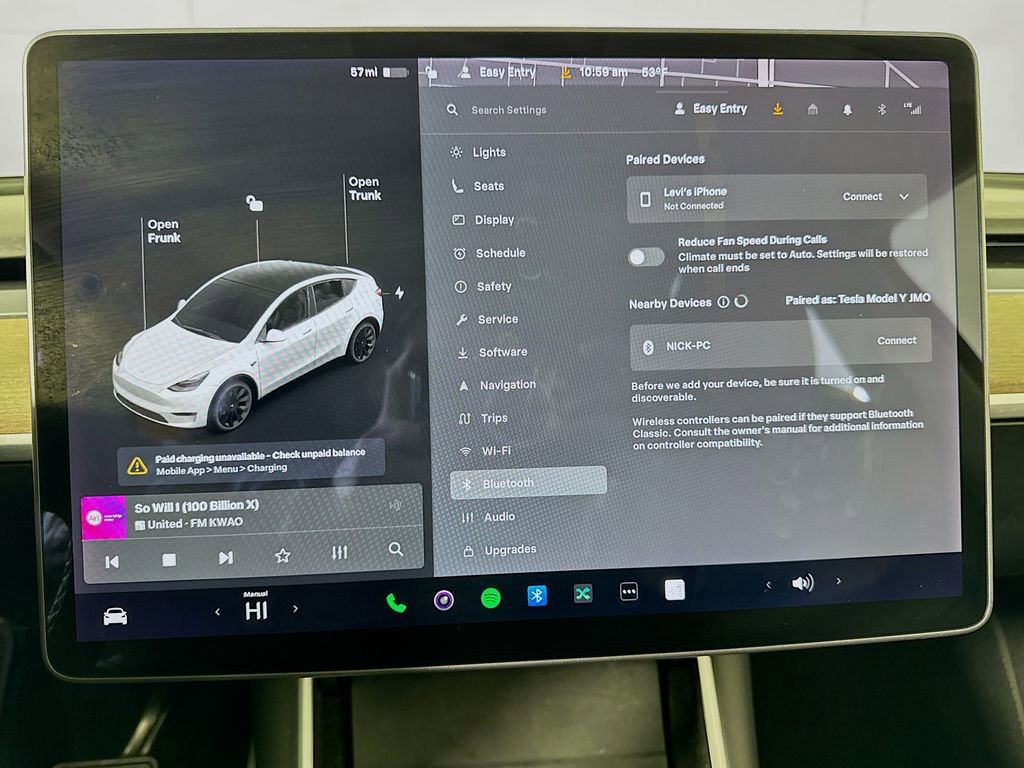Toggle Reduce Fan Speed During Calls
The width and height of the screenshot is (1024, 768).
(x=646, y=257)
